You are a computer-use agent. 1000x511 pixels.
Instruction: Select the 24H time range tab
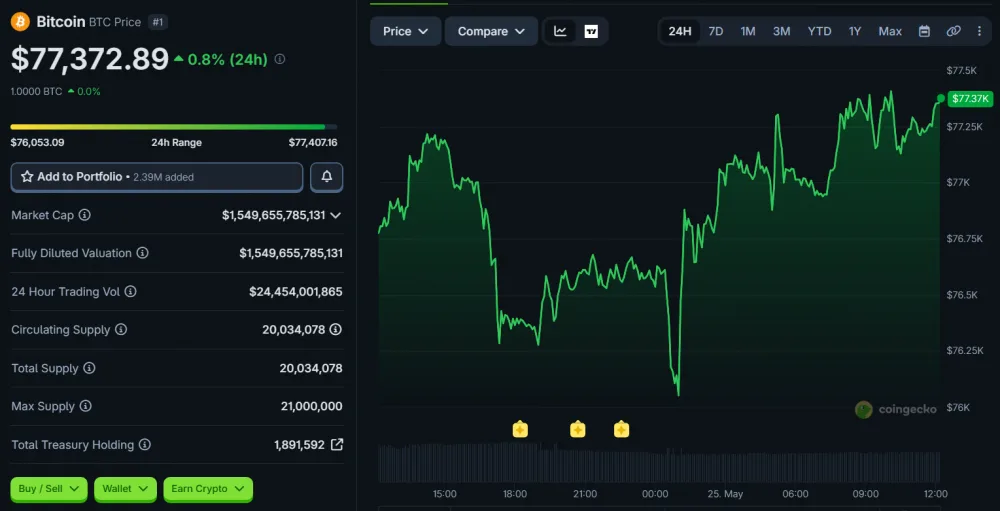tap(680, 31)
